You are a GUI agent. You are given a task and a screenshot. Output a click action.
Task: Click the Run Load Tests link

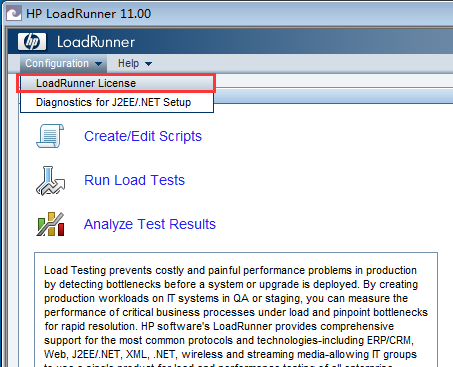[134, 180]
